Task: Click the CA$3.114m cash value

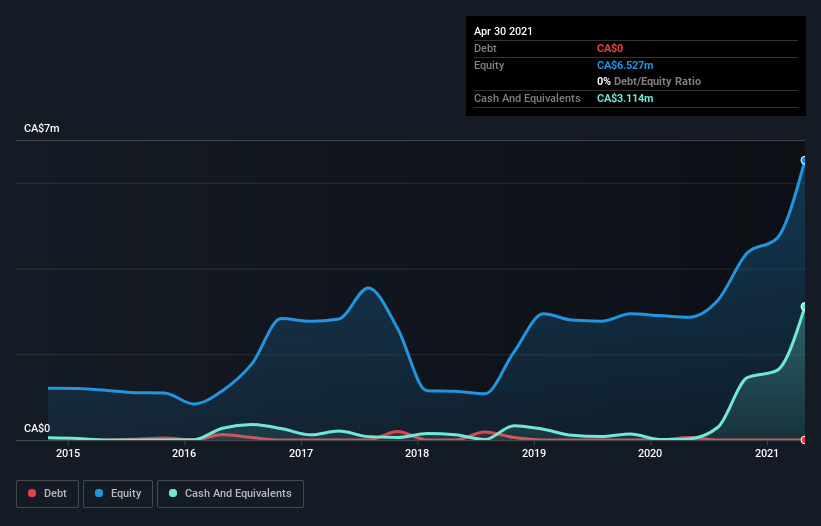Action: [625, 98]
